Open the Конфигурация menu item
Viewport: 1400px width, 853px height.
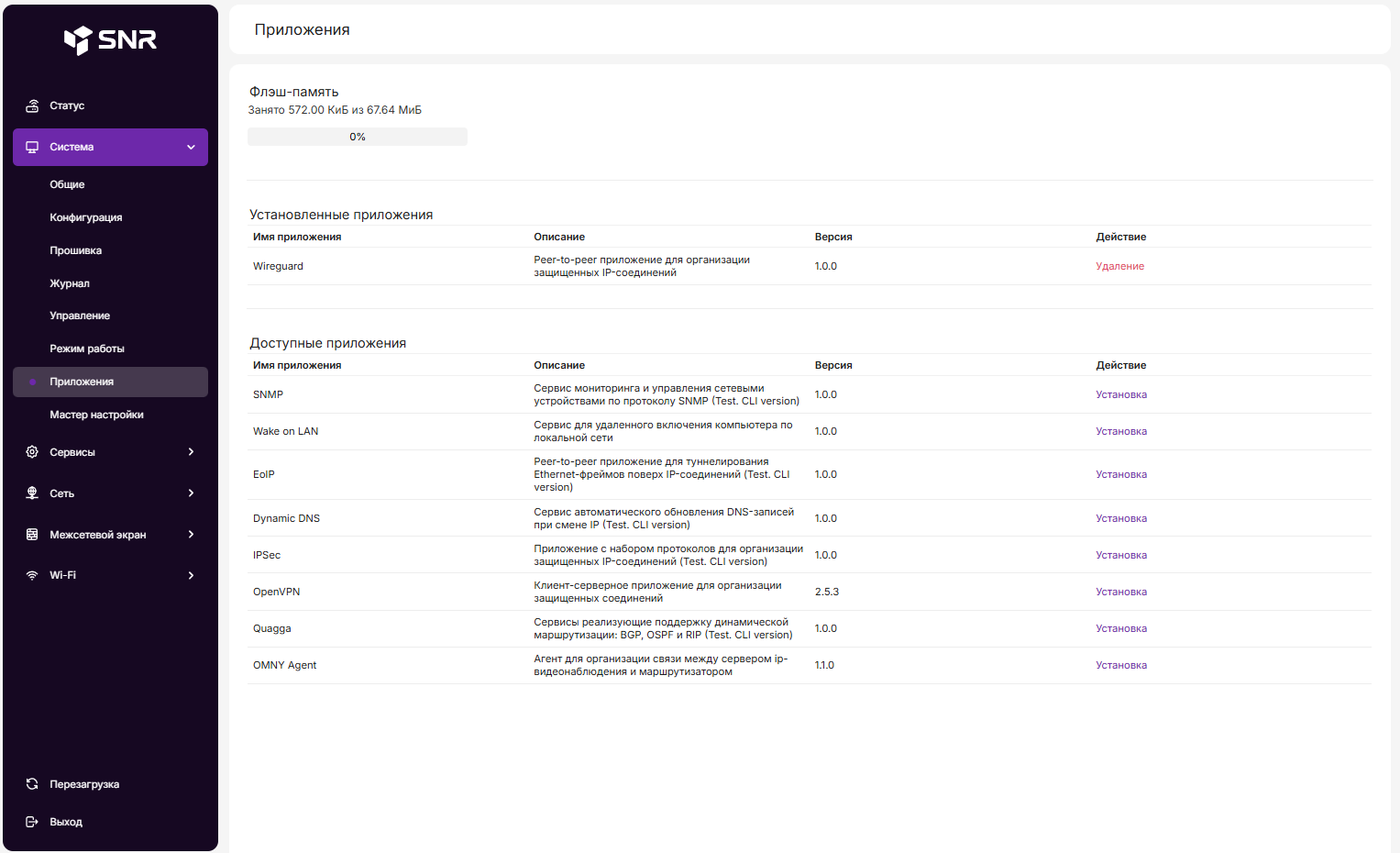(x=85, y=217)
